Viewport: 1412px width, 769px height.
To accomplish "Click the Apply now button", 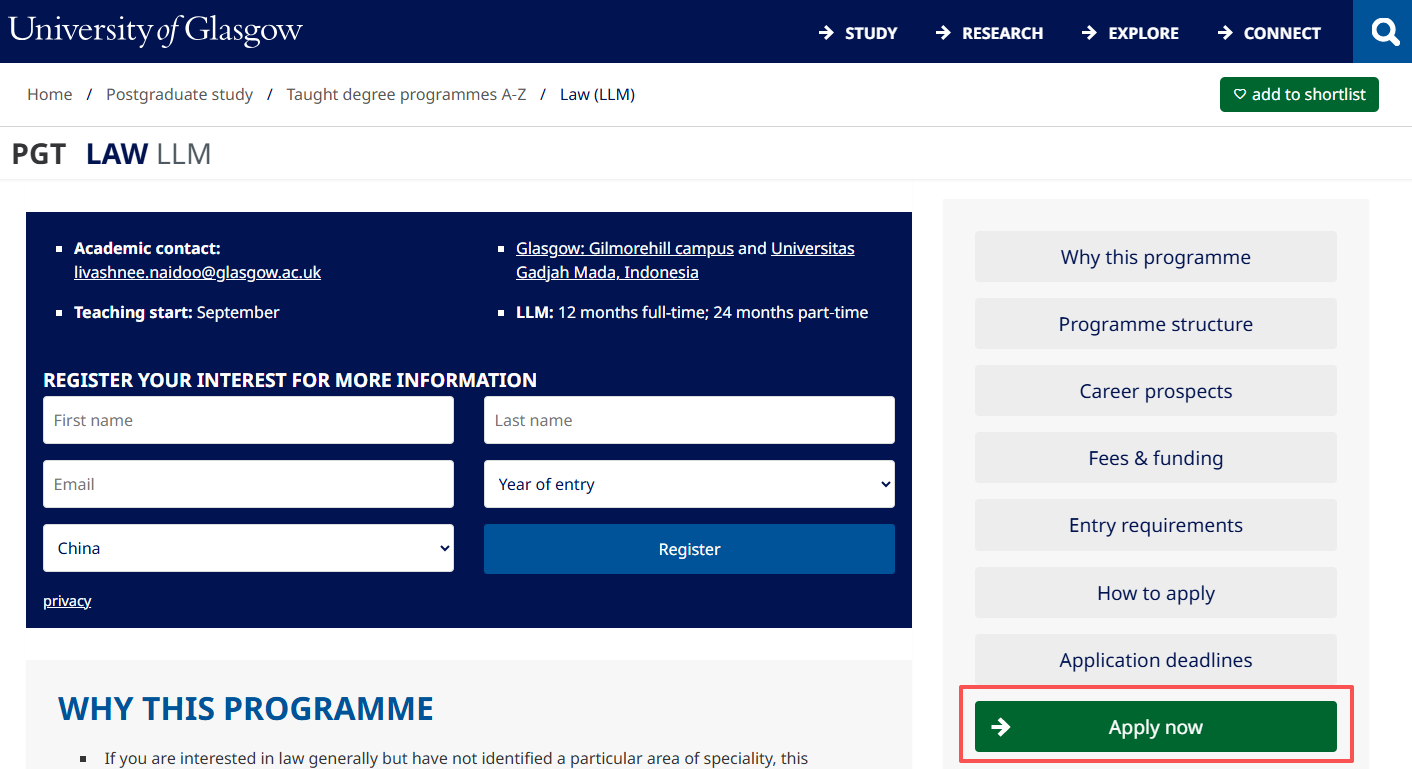I will tap(1155, 727).
